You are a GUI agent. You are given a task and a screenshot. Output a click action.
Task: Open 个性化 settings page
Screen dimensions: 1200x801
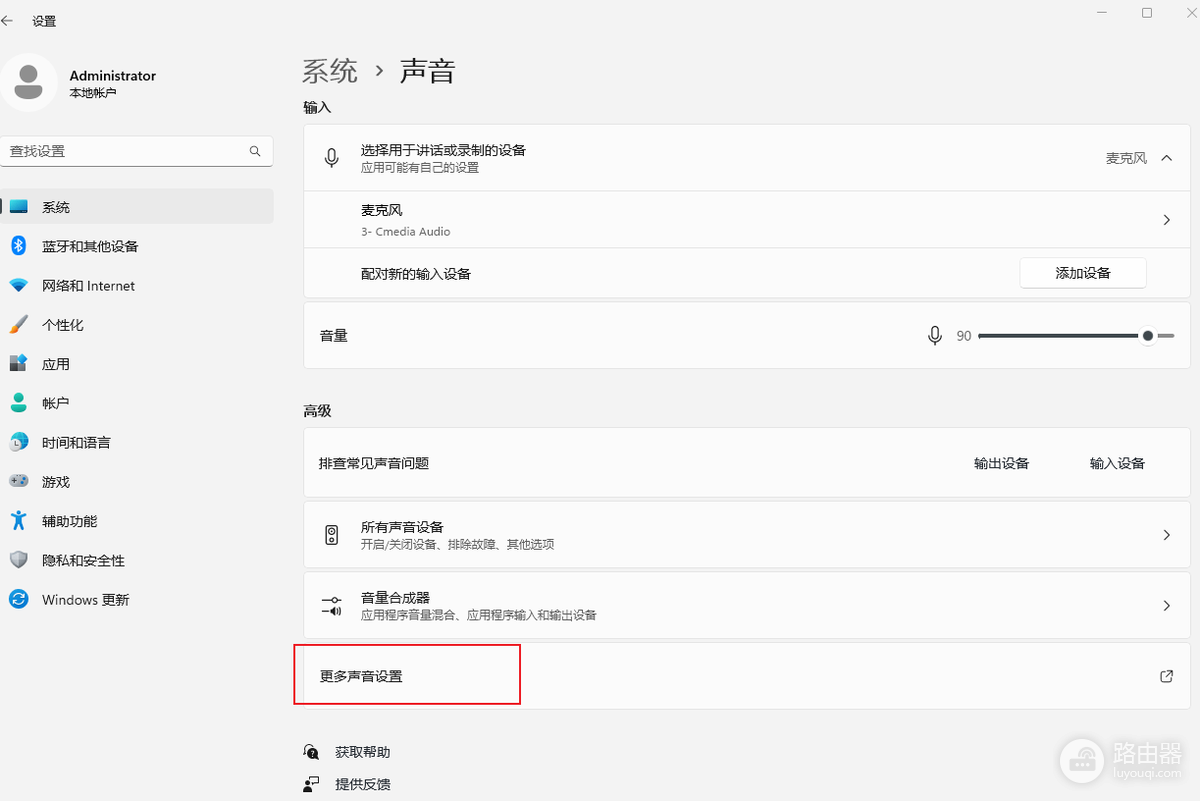click(x=137, y=325)
